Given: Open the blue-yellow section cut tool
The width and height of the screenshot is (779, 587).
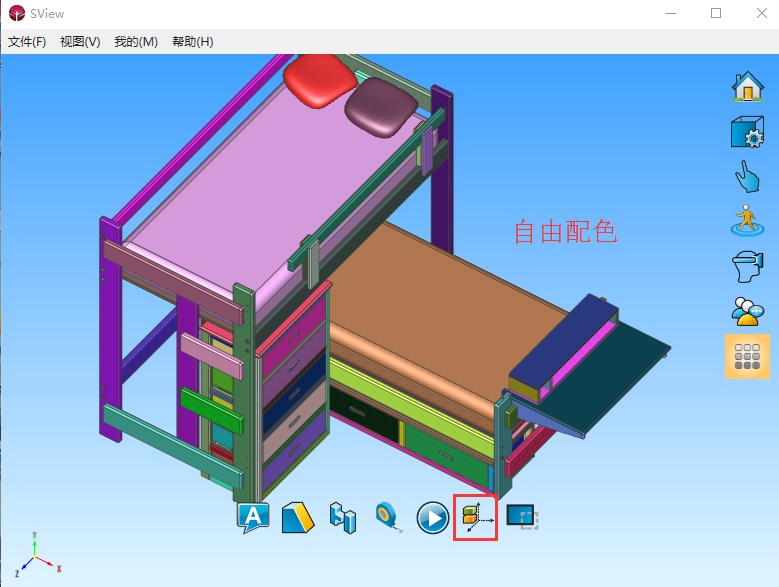Looking at the screenshot, I should coord(298,517).
